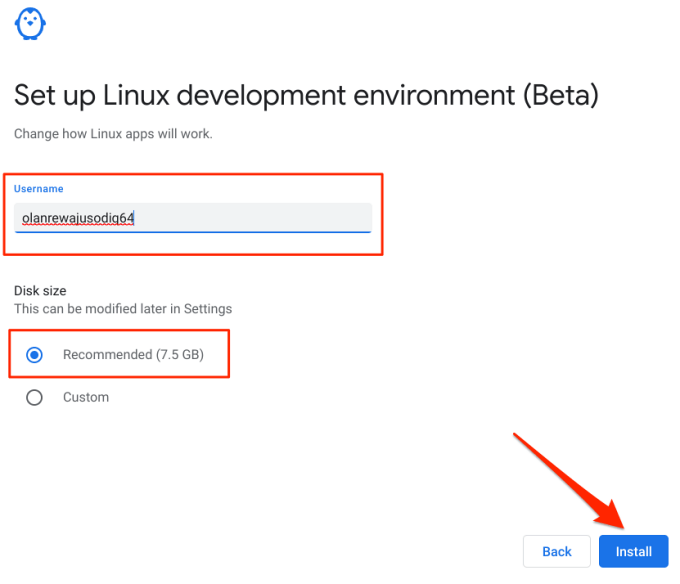
Task: Click the blue underline of the Username field
Action: click(192, 232)
